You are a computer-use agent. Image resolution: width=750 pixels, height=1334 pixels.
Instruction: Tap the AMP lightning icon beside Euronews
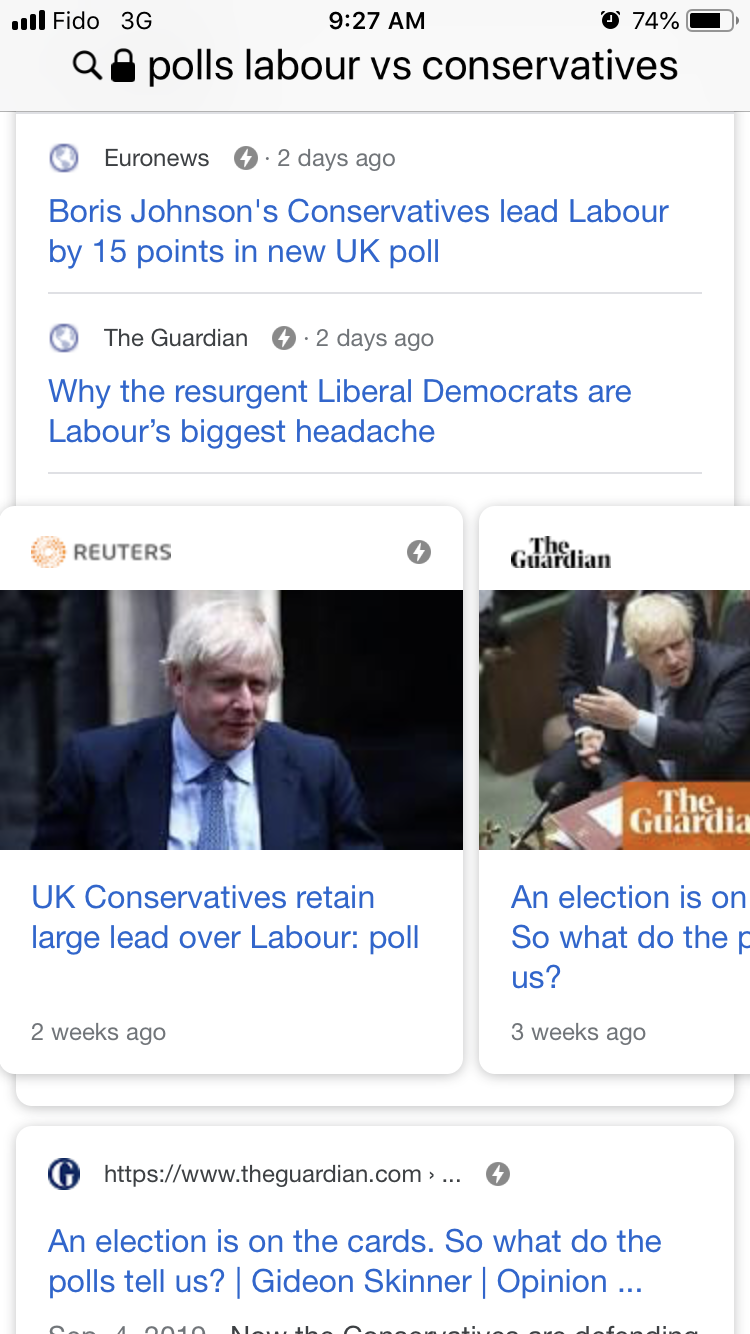[246, 158]
